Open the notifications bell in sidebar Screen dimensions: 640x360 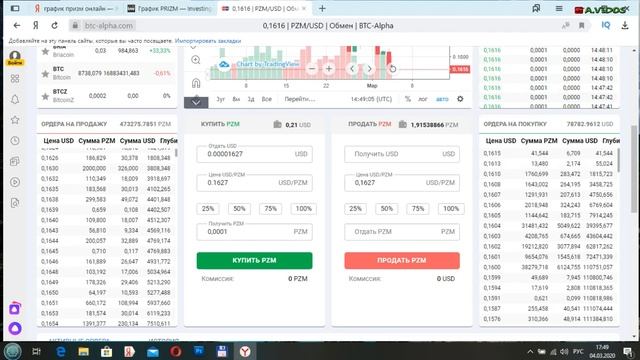[x=15, y=99]
